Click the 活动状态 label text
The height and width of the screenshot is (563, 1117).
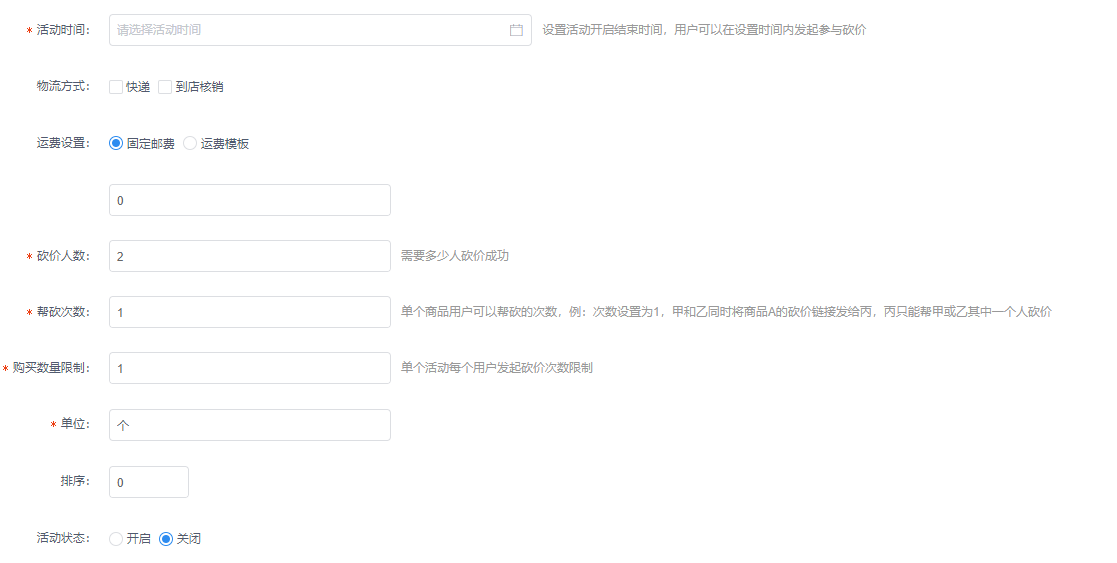coord(62,538)
